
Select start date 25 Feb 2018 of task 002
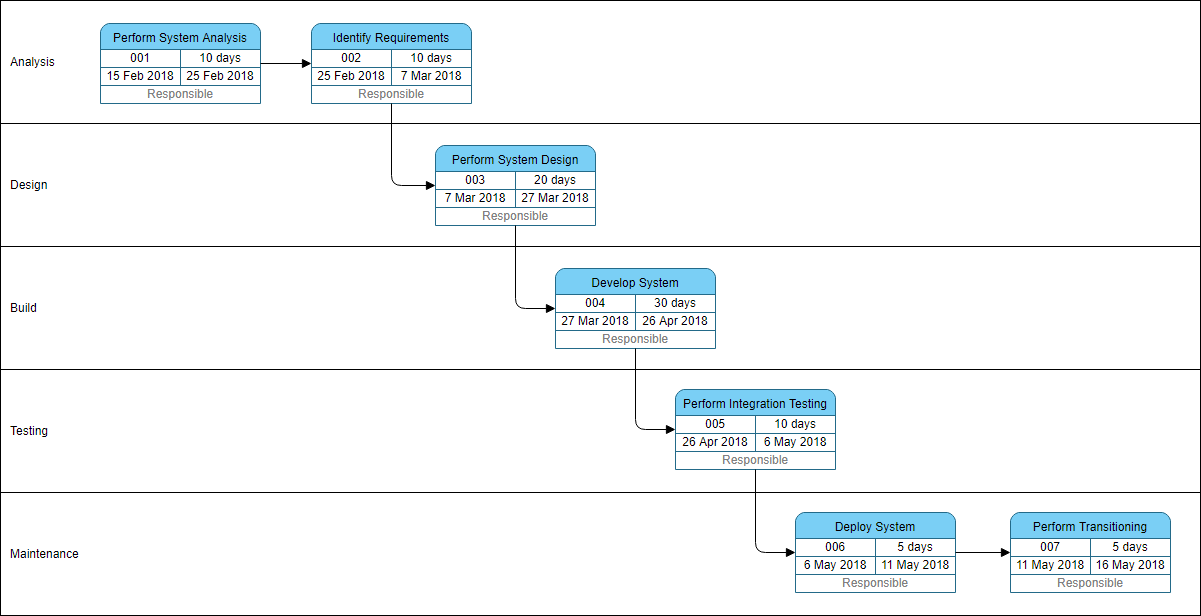click(351, 76)
